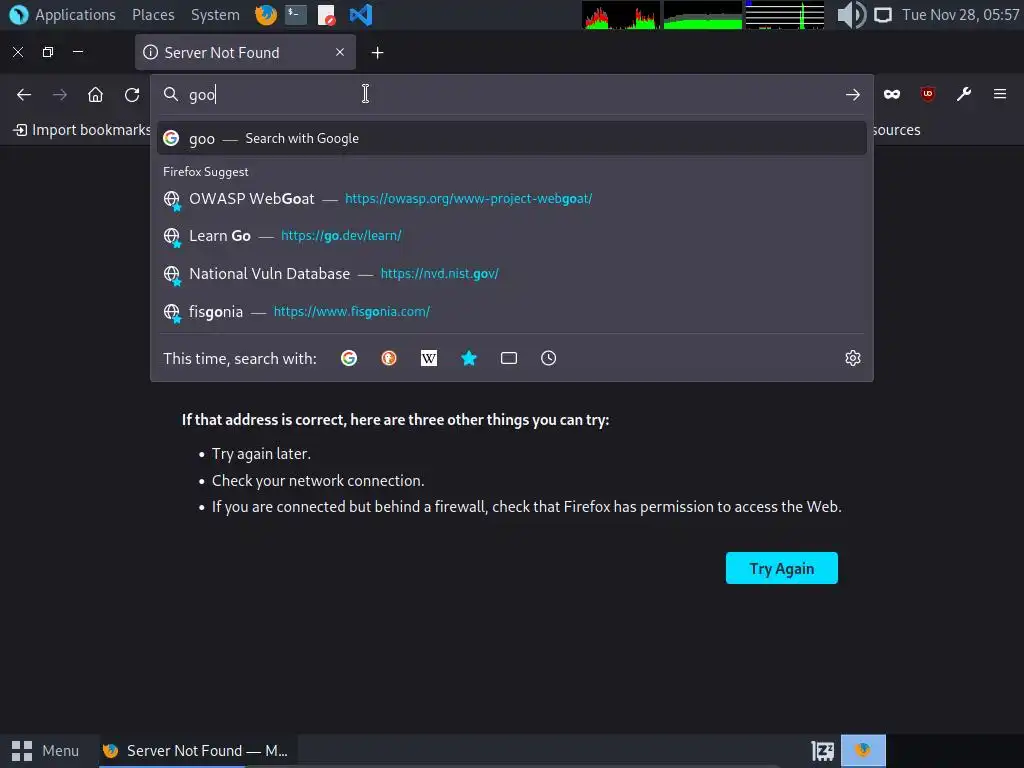Screen dimensions: 1024x768
Task: Reload the current page
Action: pyautogui.click(x=132, y=95)
